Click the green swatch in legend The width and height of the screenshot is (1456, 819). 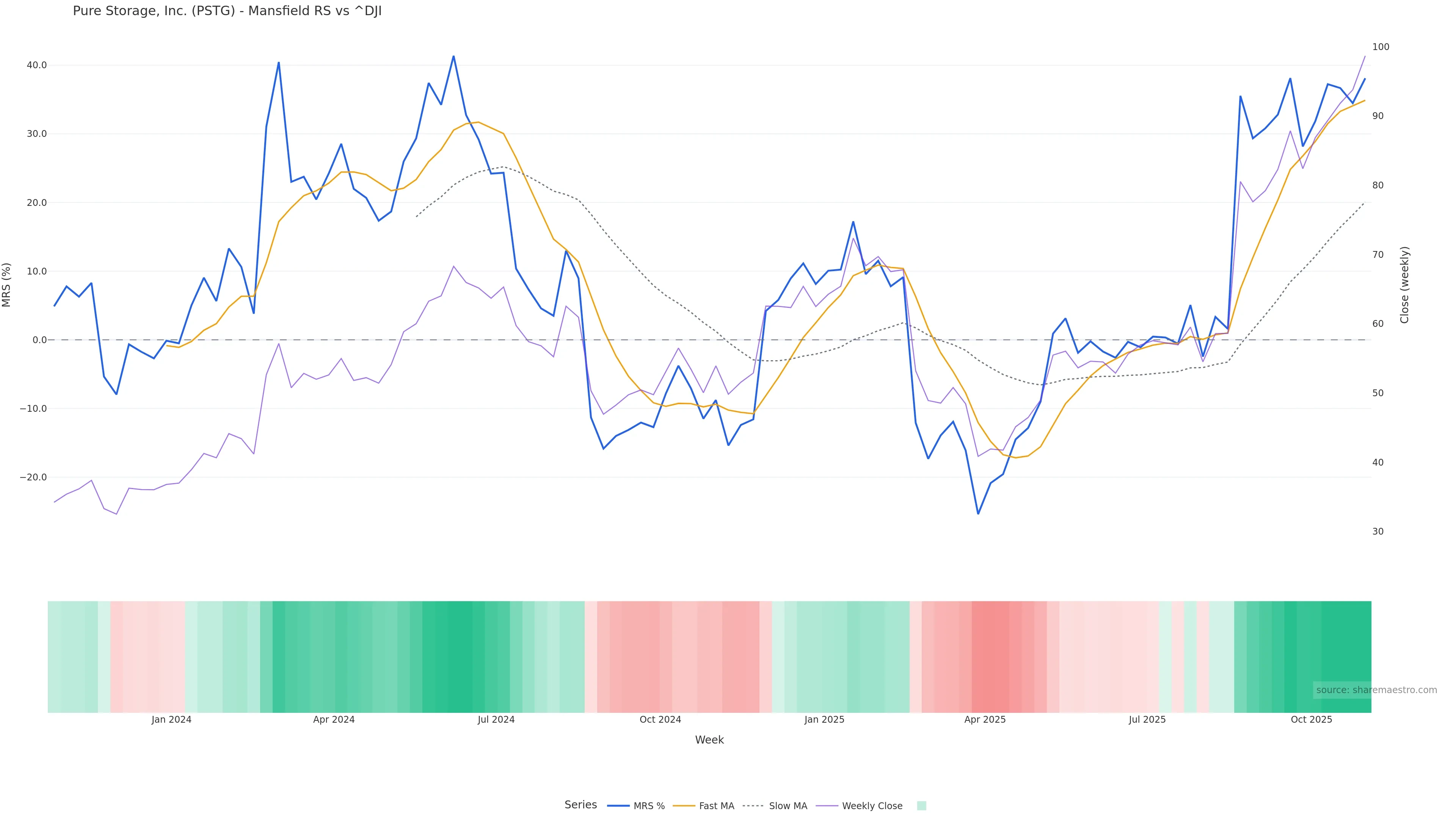pyautogui.click(x=921, y=806)
